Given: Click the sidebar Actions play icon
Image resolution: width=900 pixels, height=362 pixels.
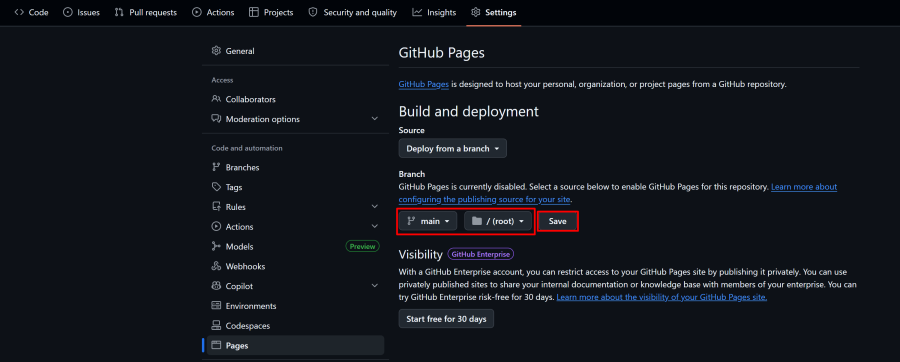Looking at the screenshot, I should click(216, 227).
